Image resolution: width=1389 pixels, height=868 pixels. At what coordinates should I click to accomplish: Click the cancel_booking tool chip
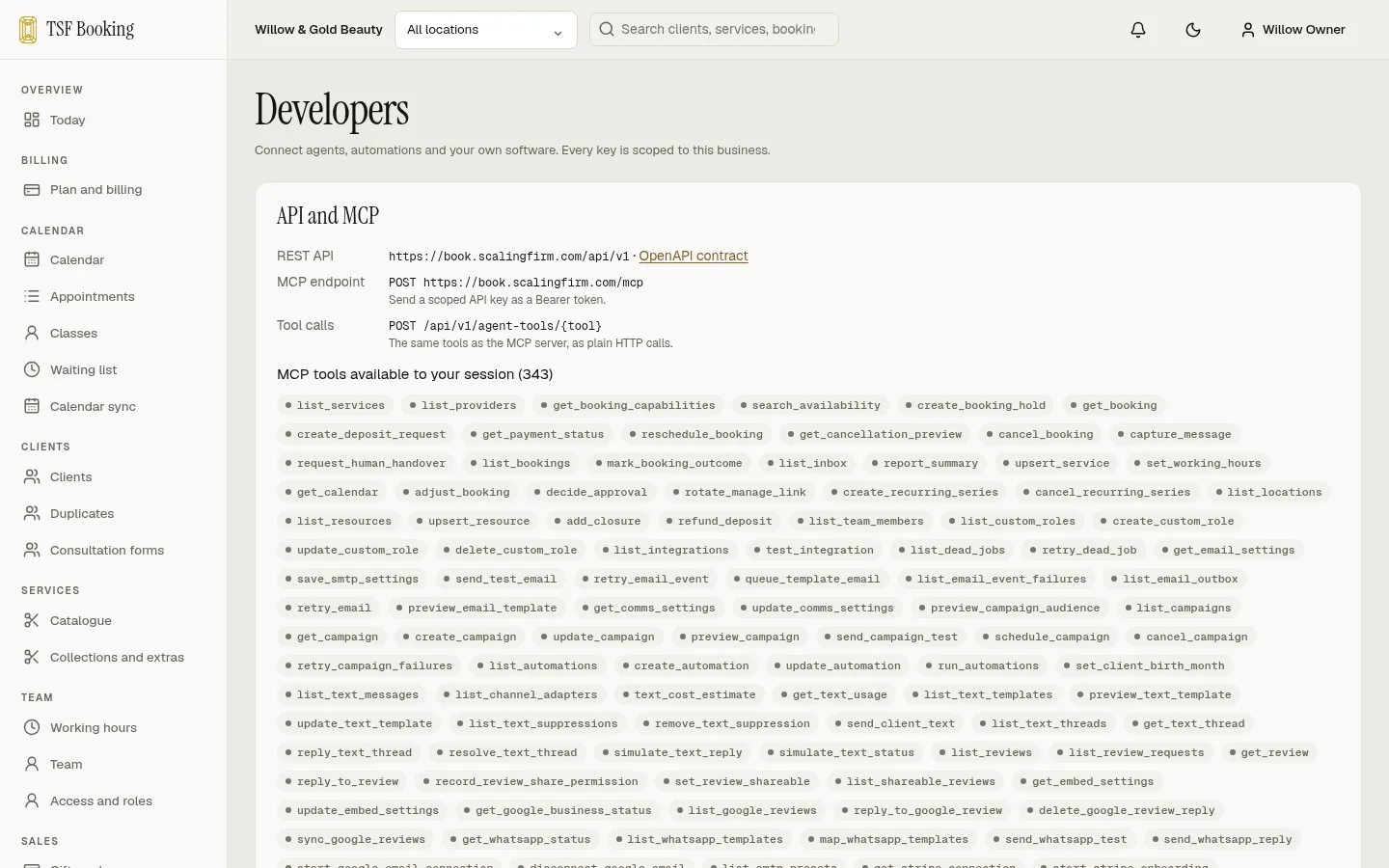pyautogui.click(x=1040, y=435)
